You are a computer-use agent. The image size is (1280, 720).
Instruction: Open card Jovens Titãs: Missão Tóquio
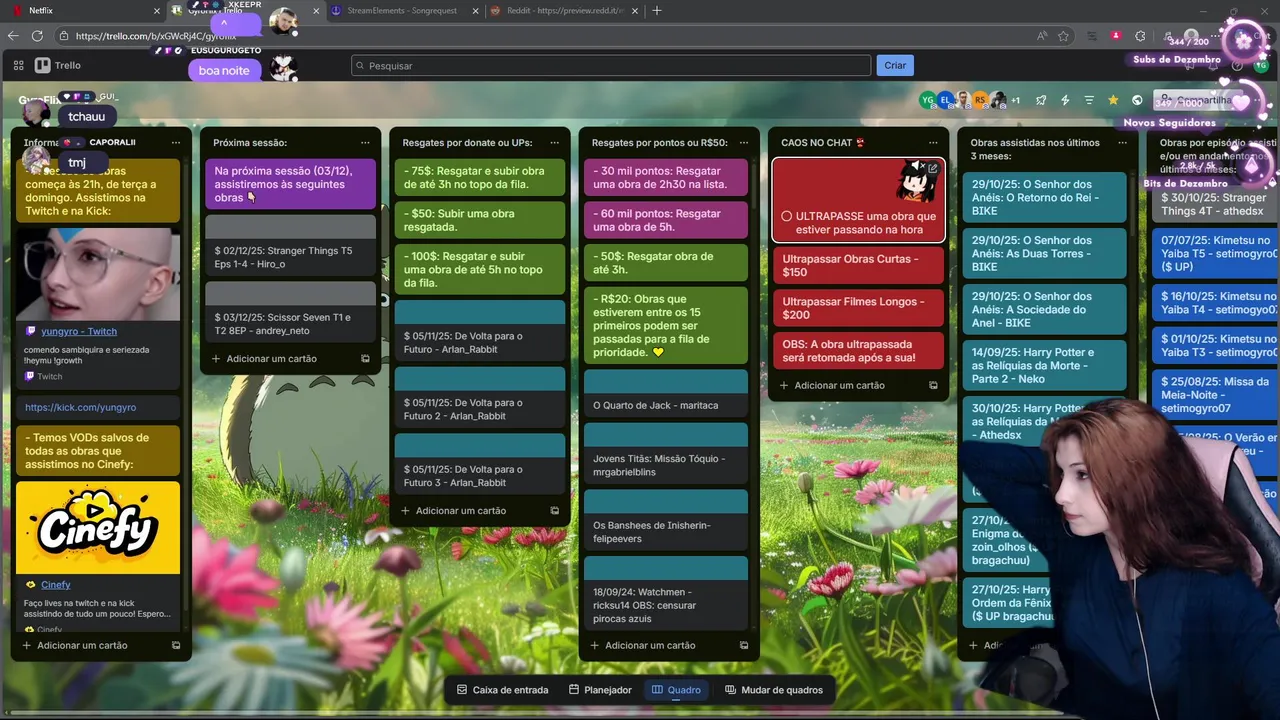tap(665, 453)
